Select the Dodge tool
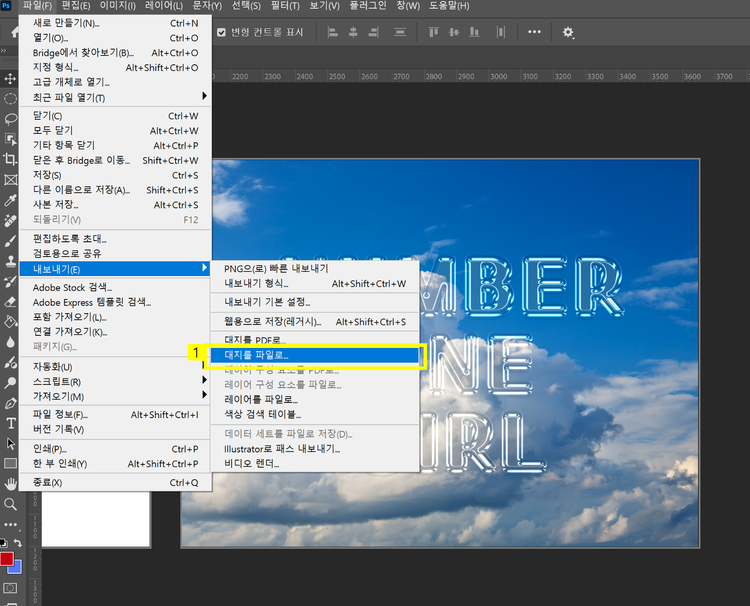 (x=10, y=383)
